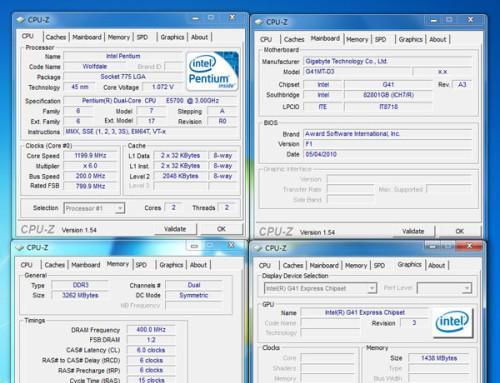Click the Intel logo in Graphics window
Viewport: 500px width, 383px height.
pyautogui.click(x=452, y=322)
